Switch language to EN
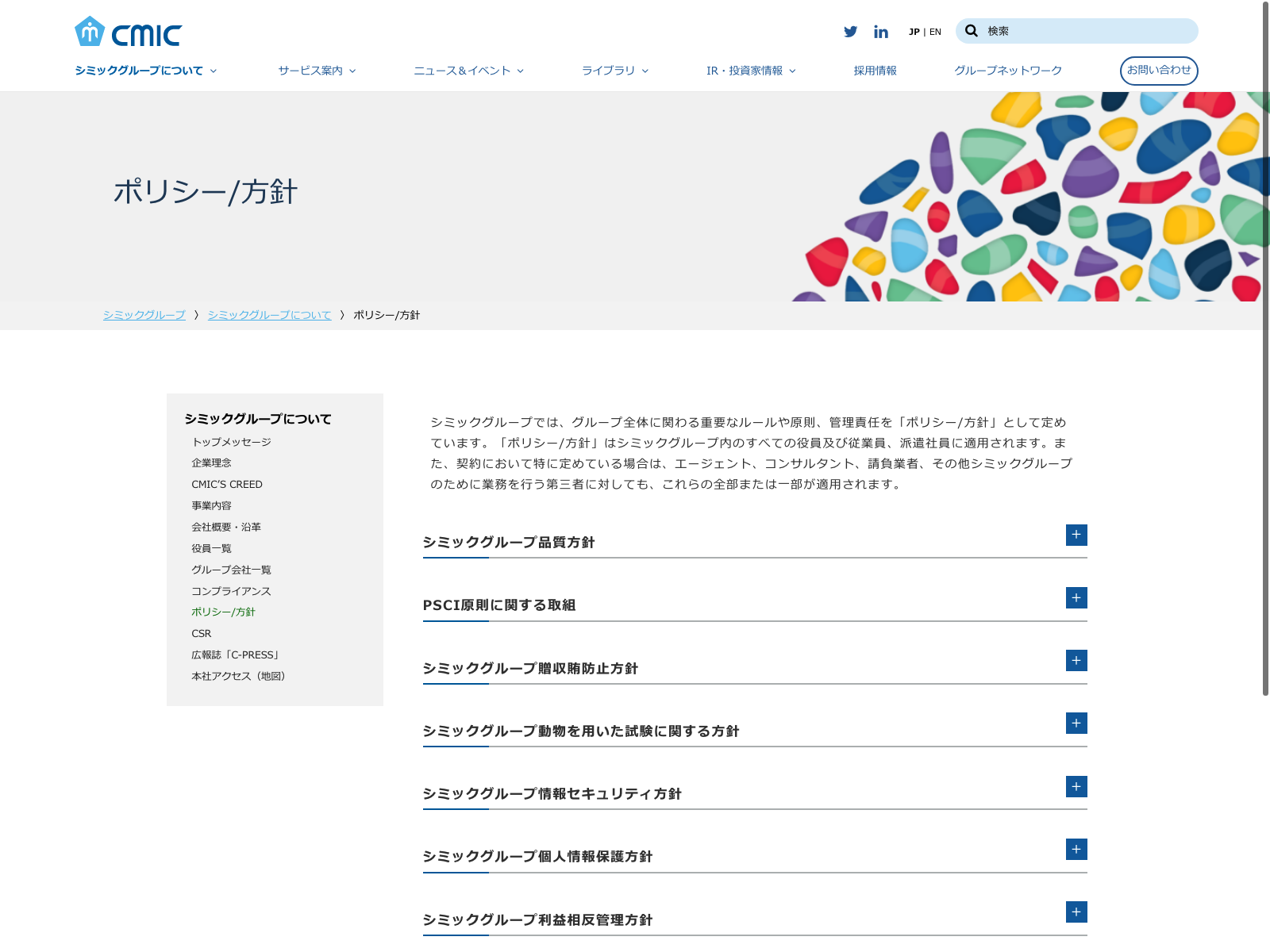Screen dimensions: 1270x952 click(935, 33)
